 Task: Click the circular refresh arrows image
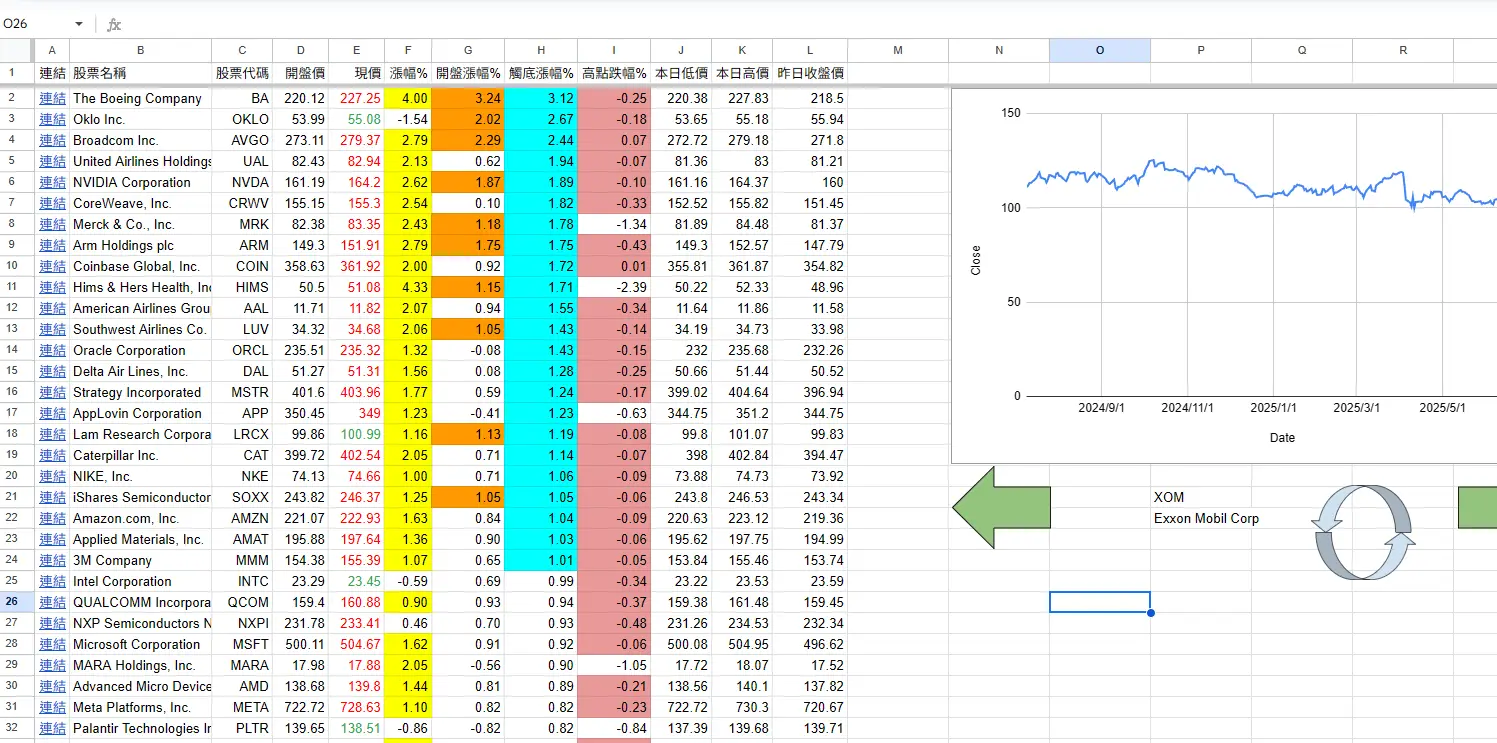tap(1364, 532)
